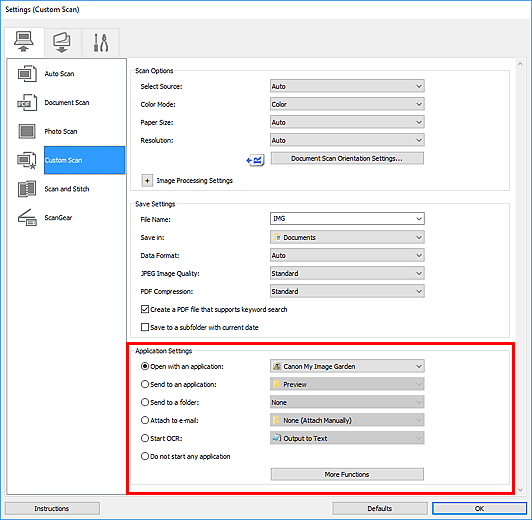Viewport: 532px width, 520px height.
Task: Switch to Scanning from a Computer tab
Action: pos(24,42)
